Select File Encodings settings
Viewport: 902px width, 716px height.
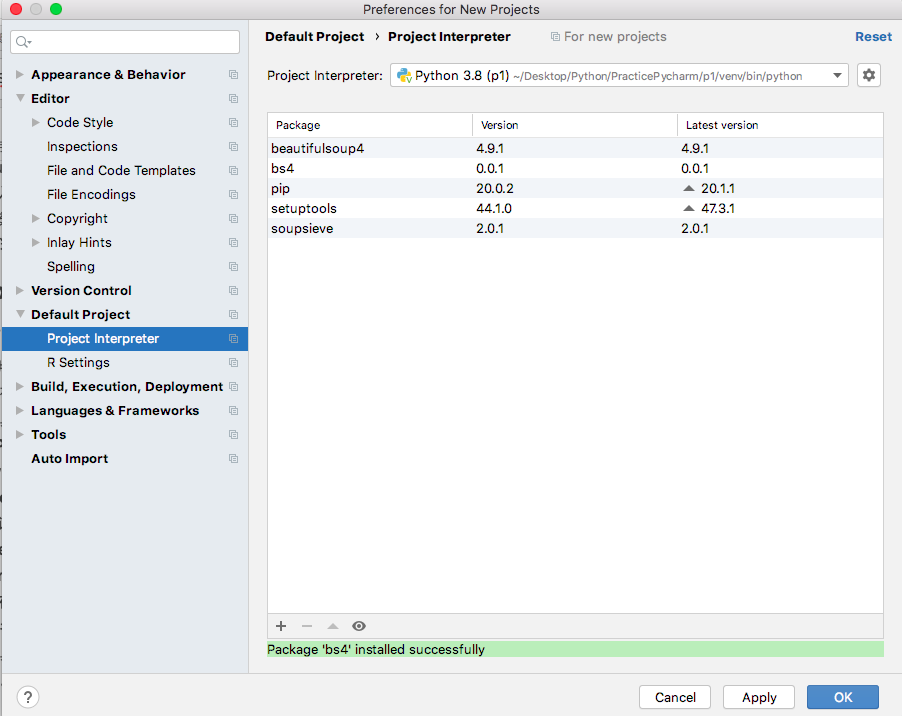coord(91,194)
